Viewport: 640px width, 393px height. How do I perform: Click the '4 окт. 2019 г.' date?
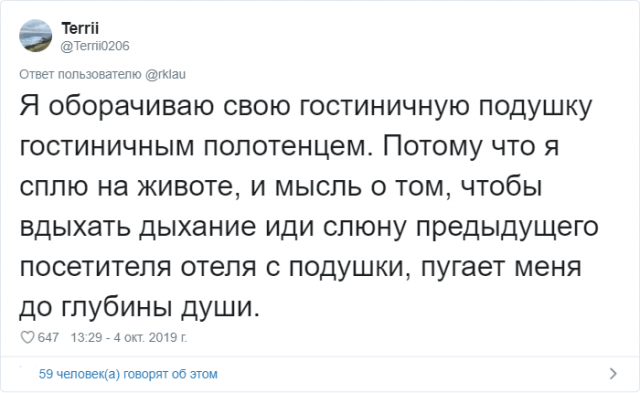(x=150, y=337)
